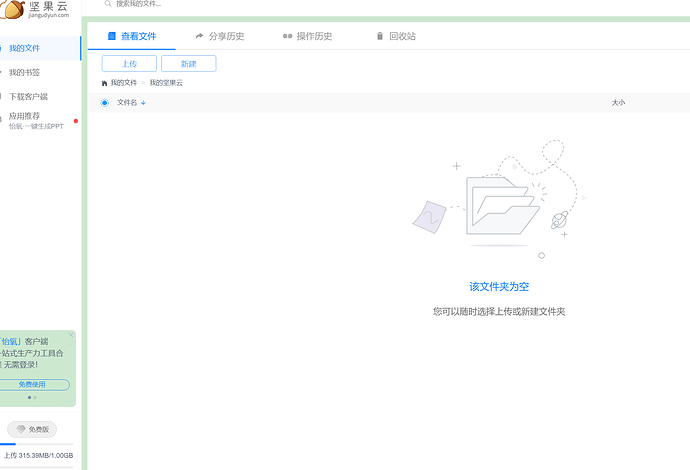Sort by 文件名 column header

pos(127,103)
